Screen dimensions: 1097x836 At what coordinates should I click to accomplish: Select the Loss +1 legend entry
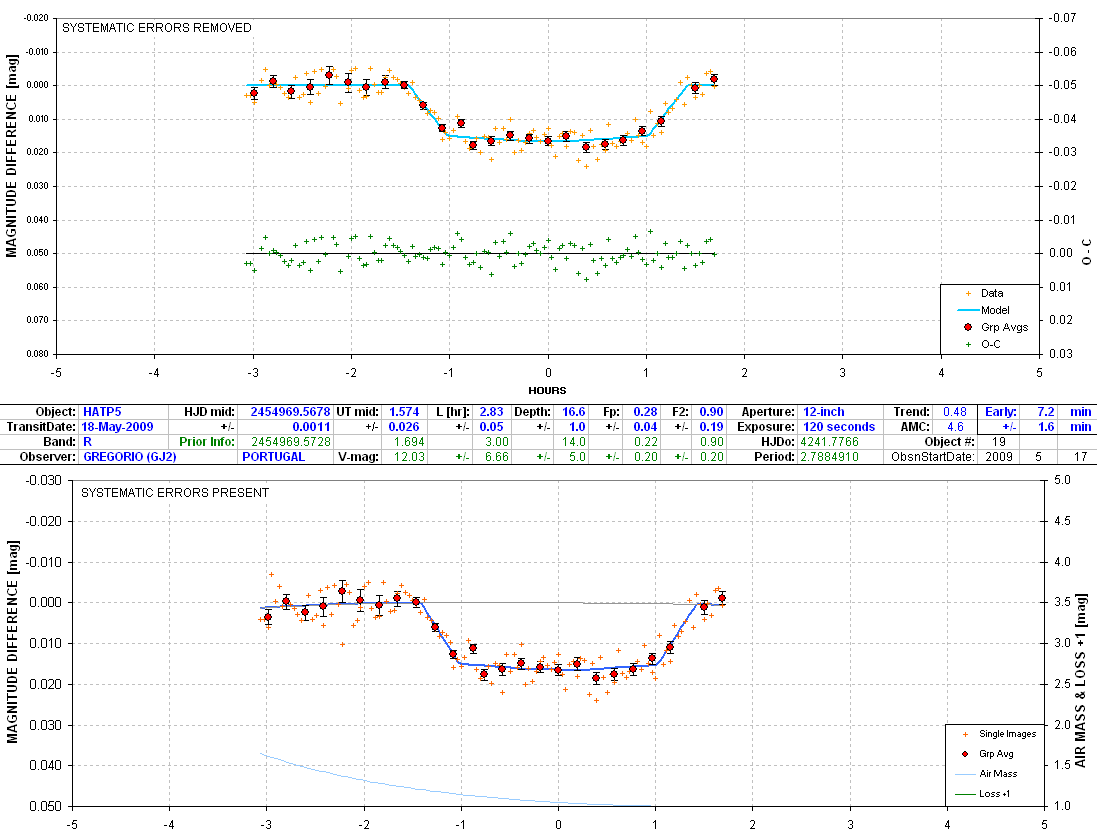tap(994, 793)
